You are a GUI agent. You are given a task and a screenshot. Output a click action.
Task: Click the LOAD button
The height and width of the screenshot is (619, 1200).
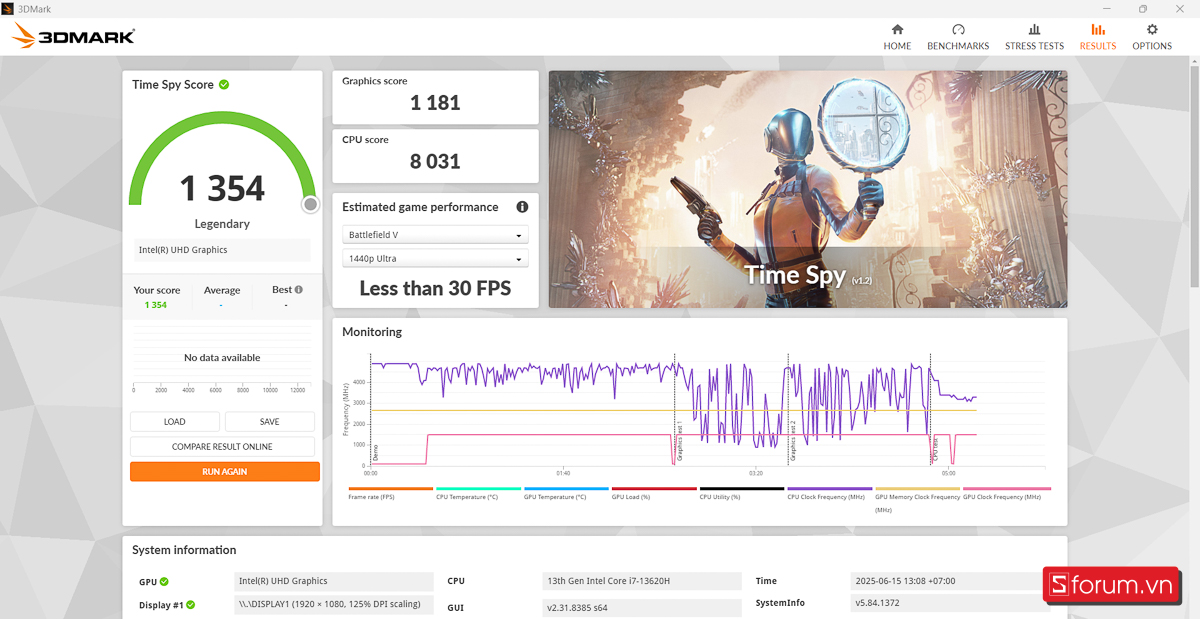175,422
